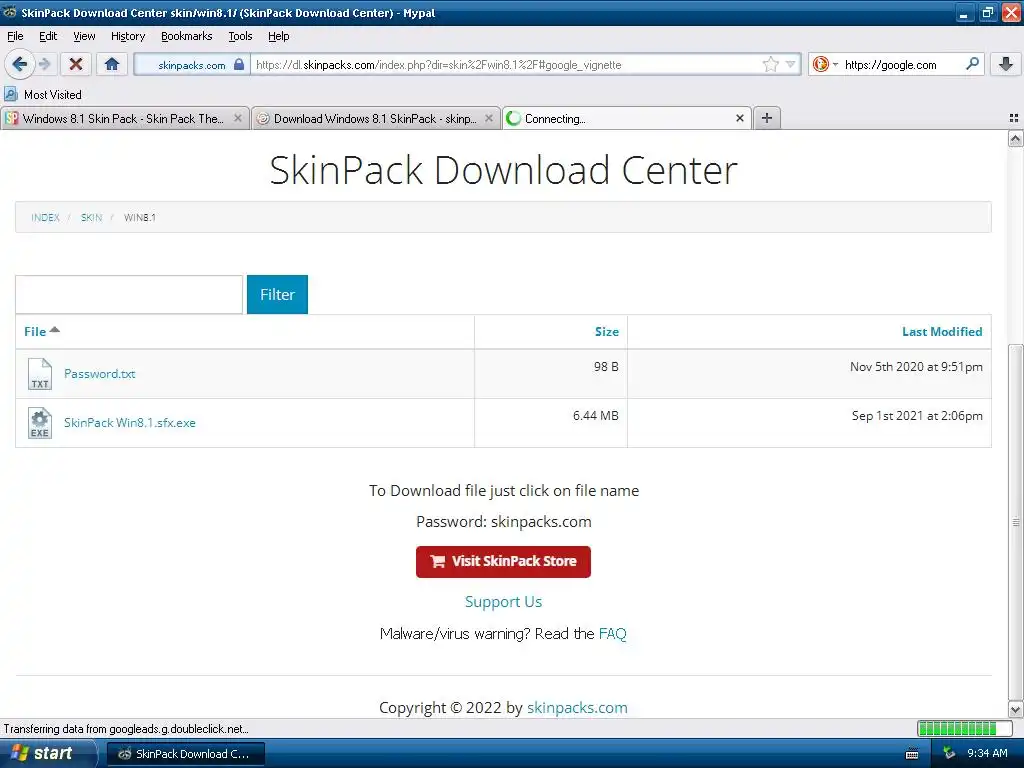Click the scrollbar down arrow
This screenshot has width=1024, height=768.
tap(1015, 709)
